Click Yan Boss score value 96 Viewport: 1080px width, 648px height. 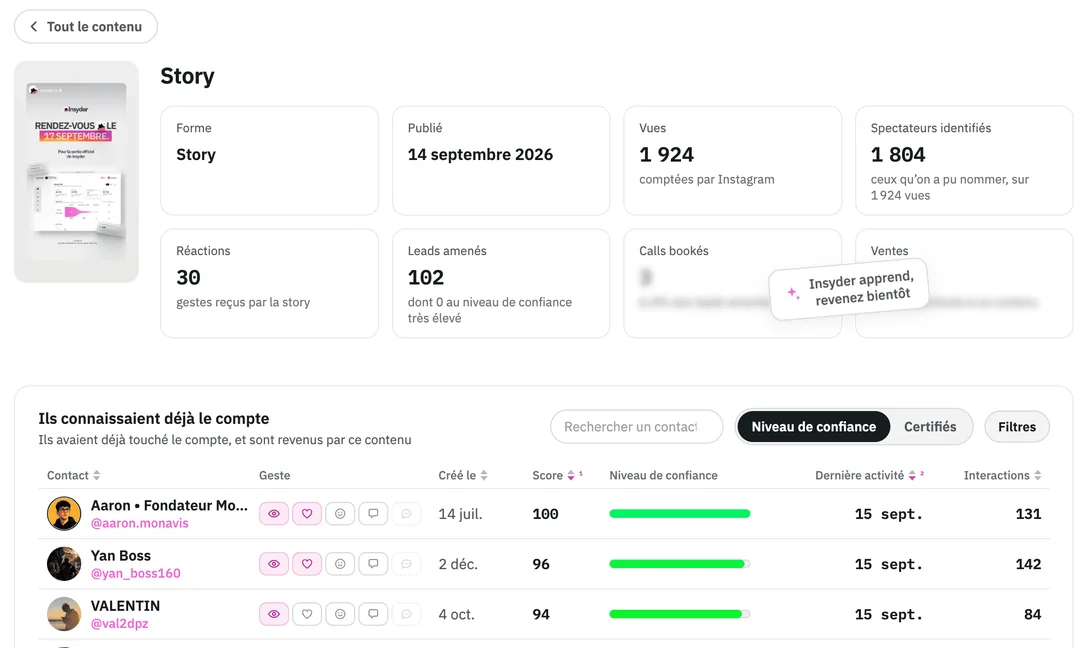541,565
